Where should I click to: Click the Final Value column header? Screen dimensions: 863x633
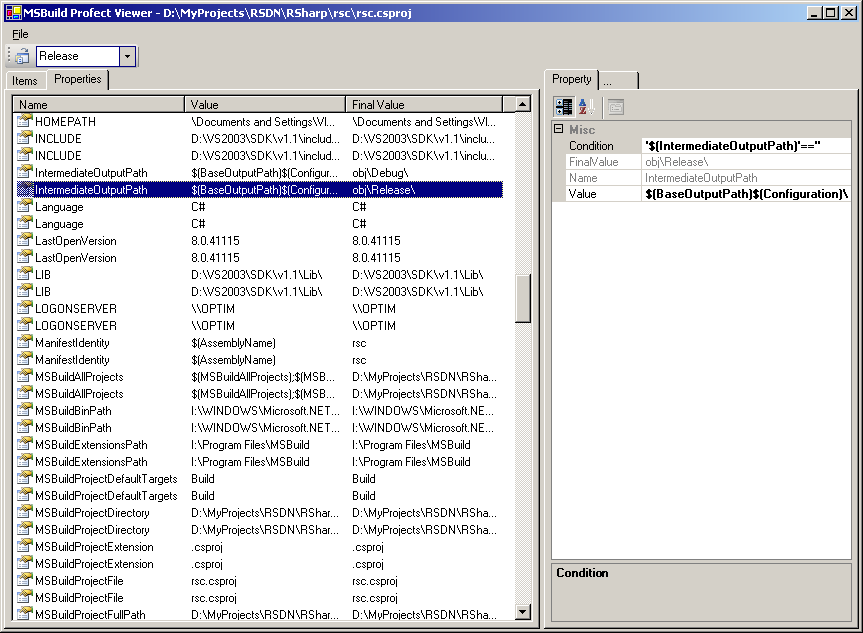425,104
